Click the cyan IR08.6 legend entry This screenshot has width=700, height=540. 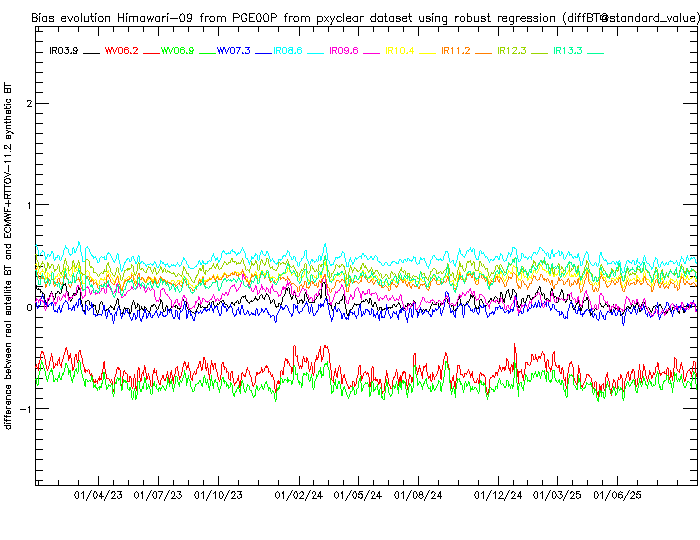pos(288,50)
